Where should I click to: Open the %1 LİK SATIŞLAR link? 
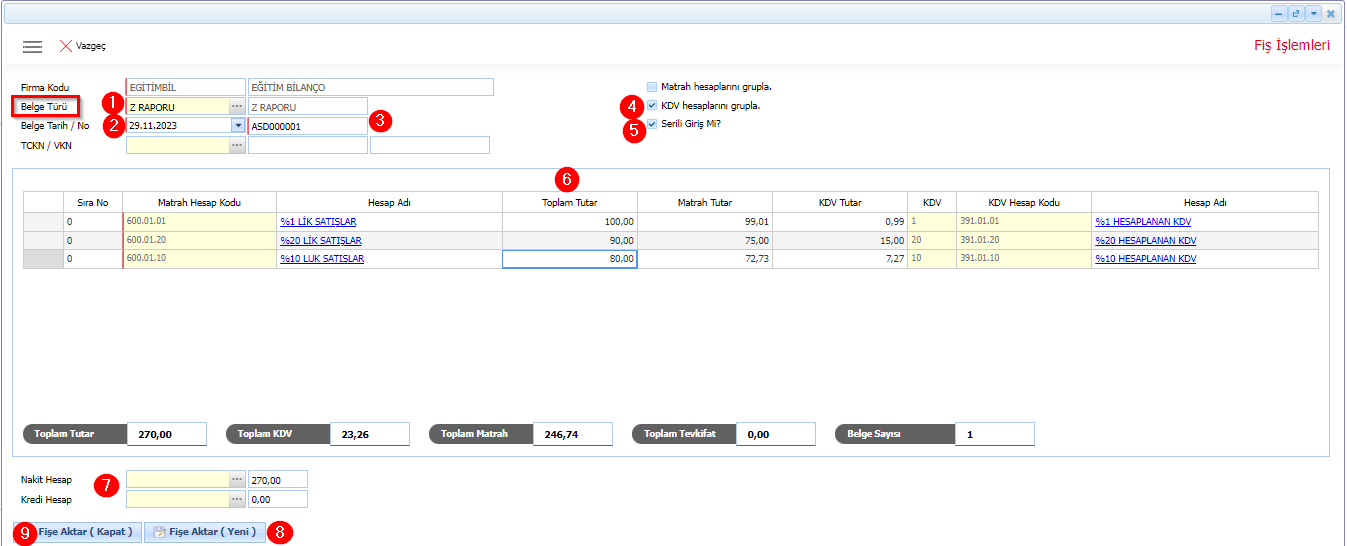(318, 222)
